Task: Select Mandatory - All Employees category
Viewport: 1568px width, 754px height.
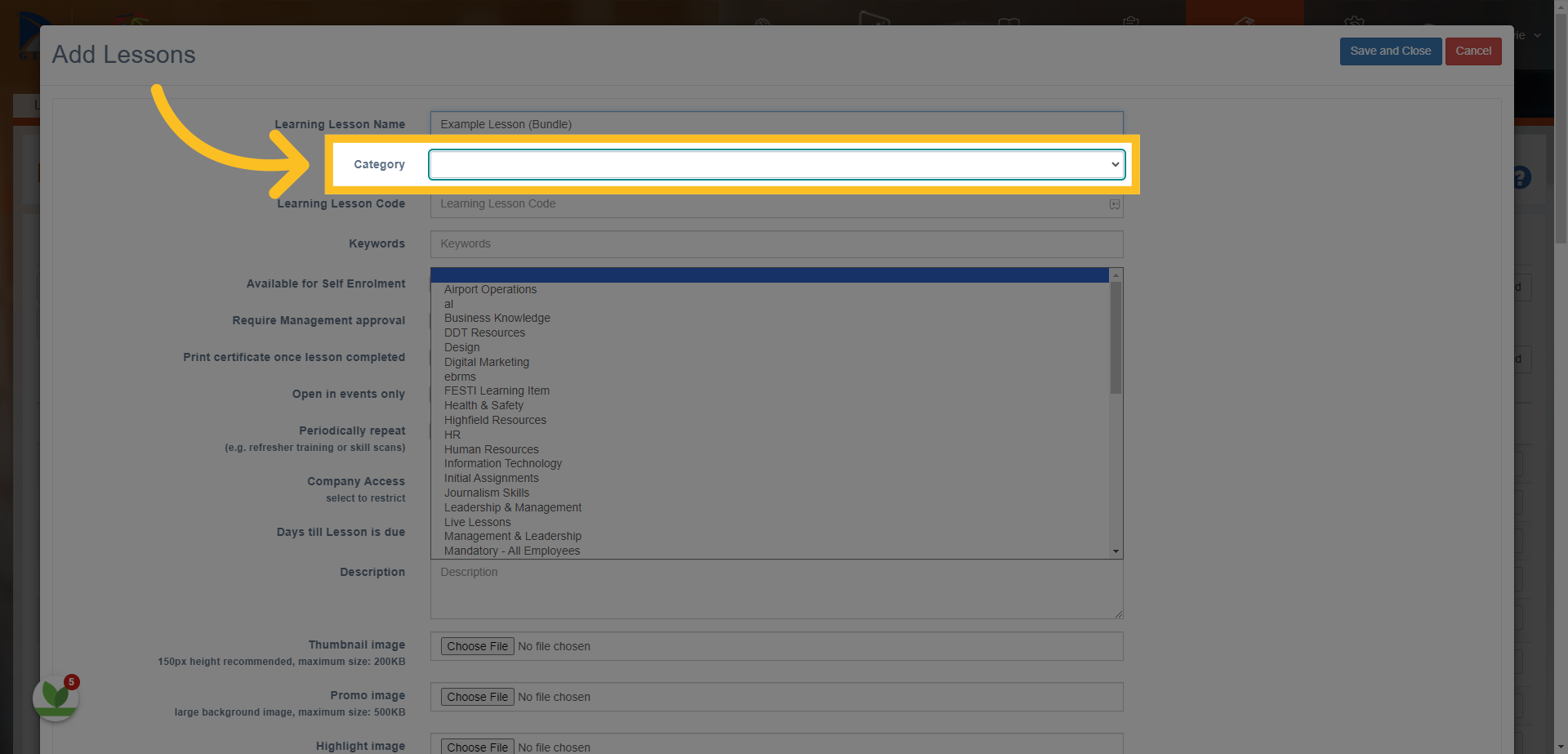Action: (770, 551)
